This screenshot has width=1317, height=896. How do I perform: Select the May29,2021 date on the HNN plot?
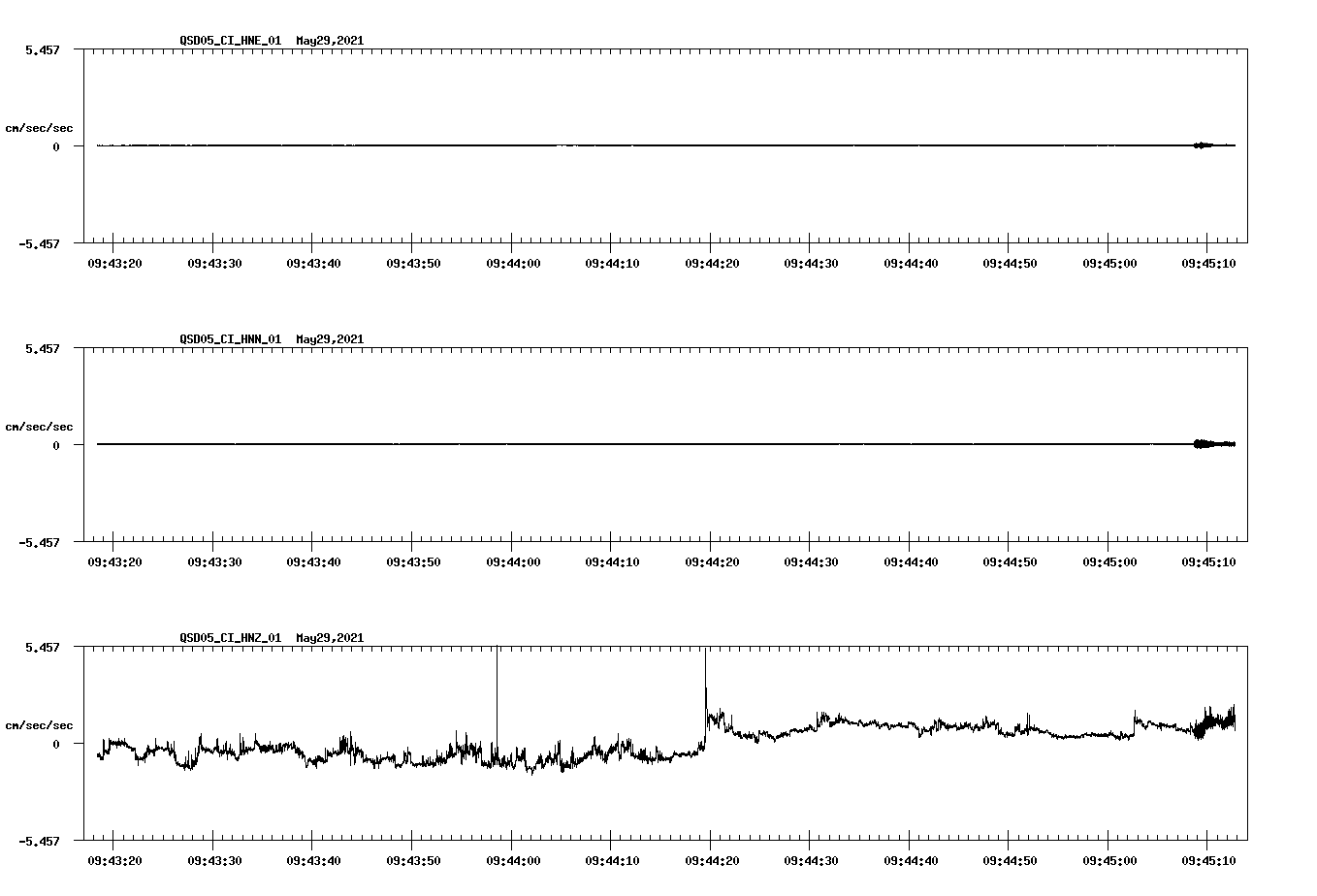tap(330, 339)
